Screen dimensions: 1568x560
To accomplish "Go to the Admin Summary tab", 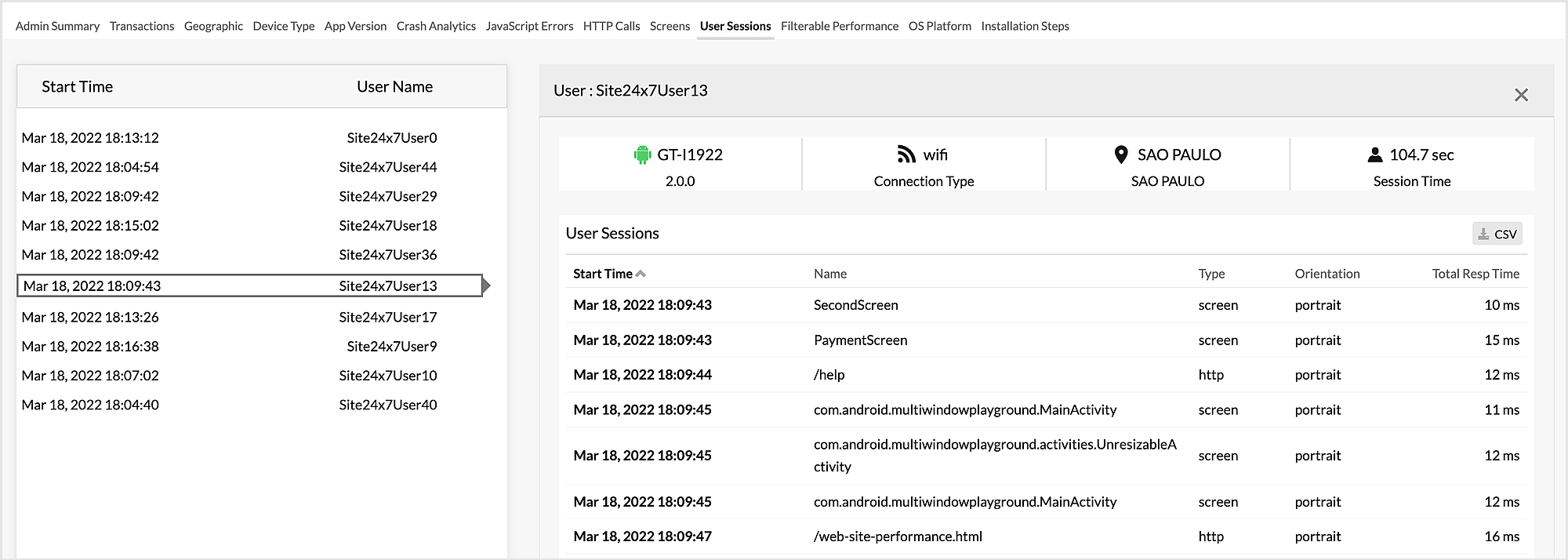I will tap(57, 26).
